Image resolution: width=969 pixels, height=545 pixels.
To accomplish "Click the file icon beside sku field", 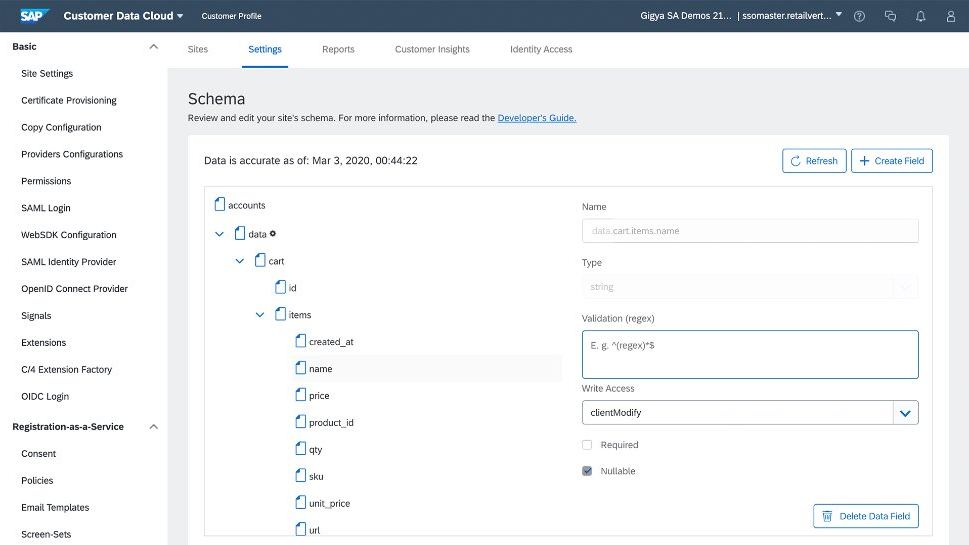I will click(x=300, y=476).
